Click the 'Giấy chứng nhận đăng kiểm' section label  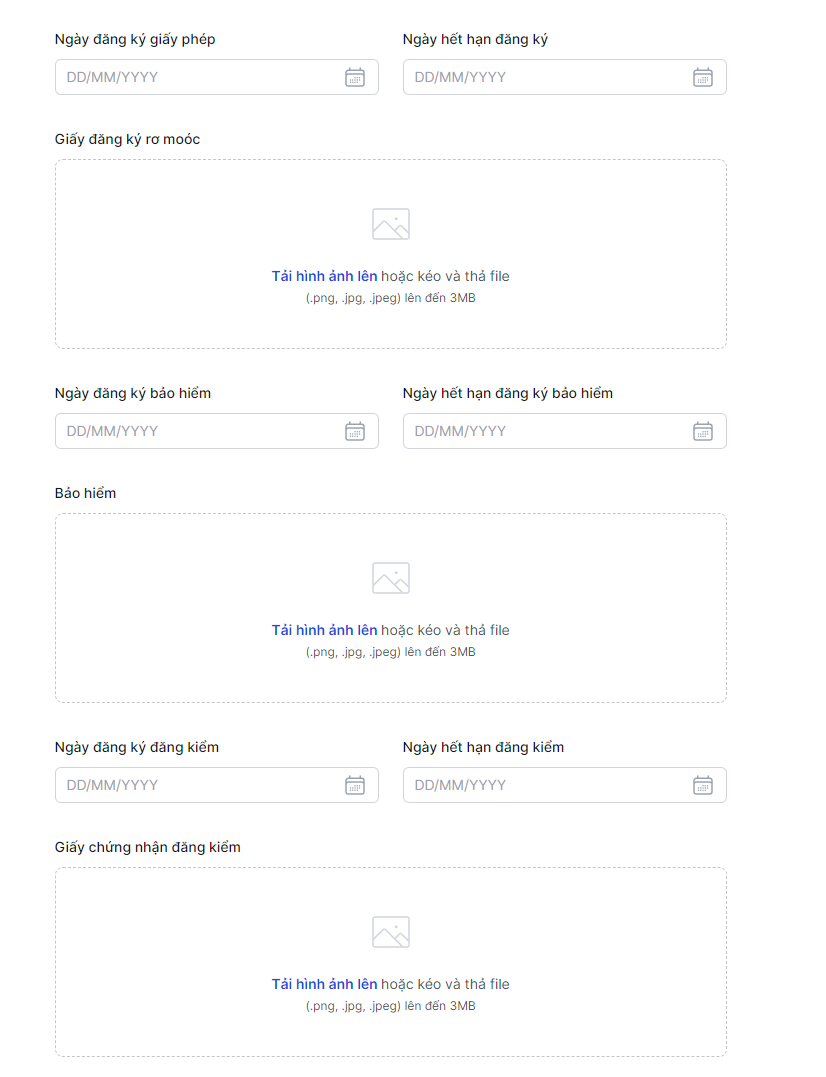point(147,847)
